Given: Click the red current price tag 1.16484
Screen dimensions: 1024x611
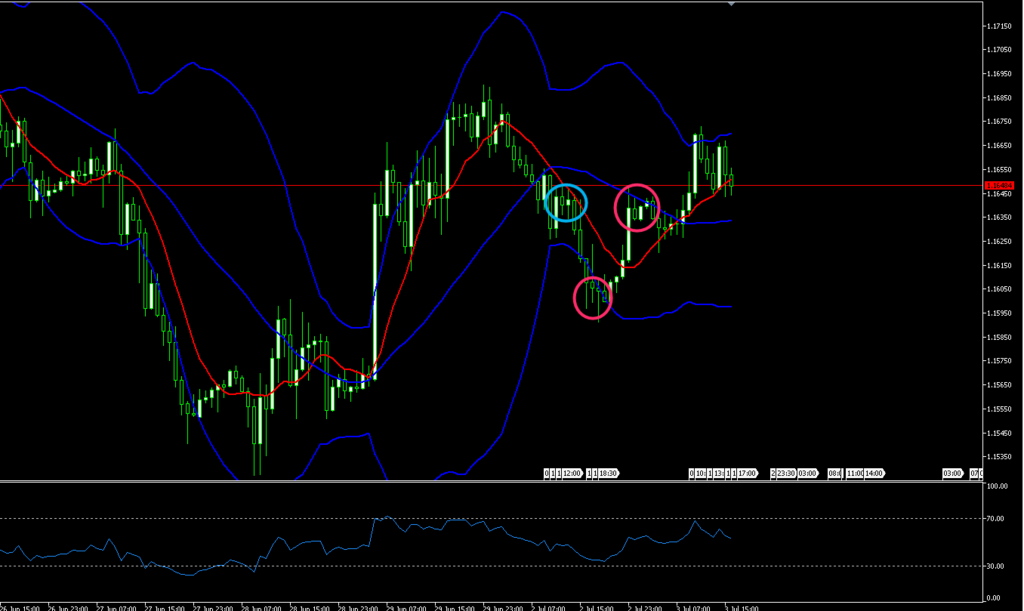Looking at the screenshot, I should coord(999,186).
